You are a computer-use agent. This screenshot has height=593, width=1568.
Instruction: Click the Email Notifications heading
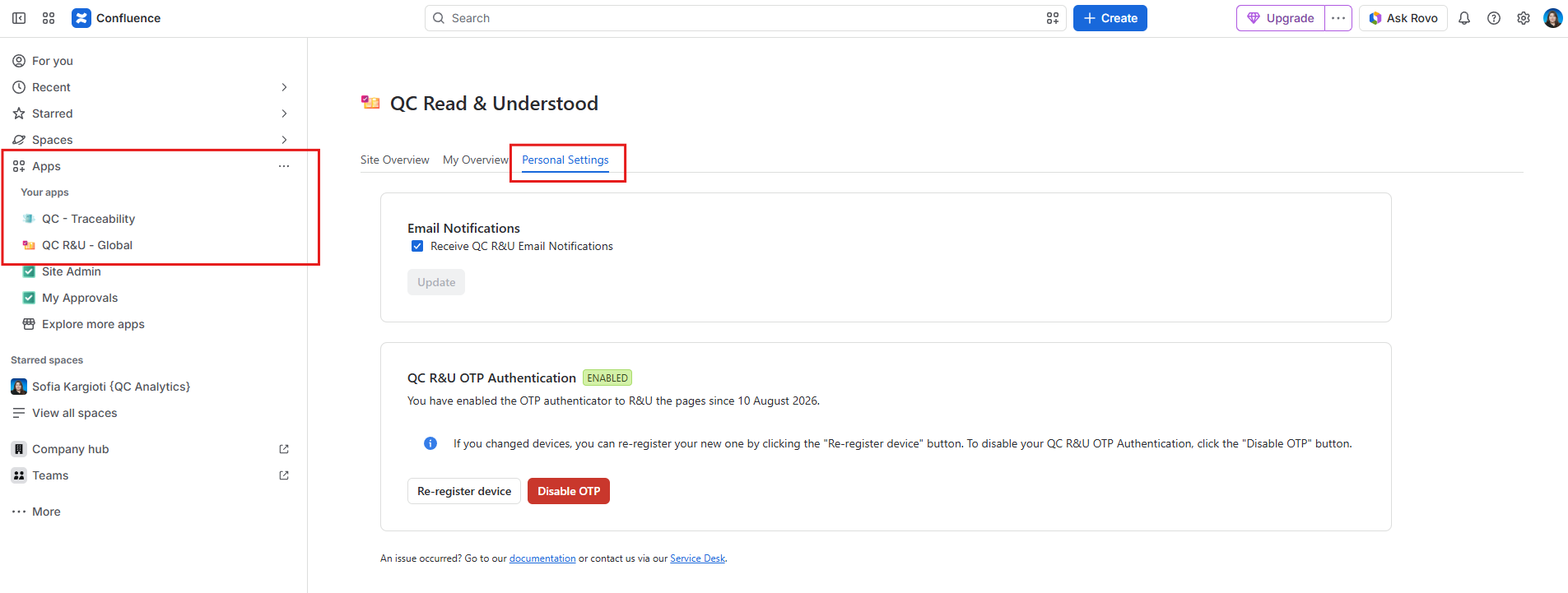(x=463, y=229)
